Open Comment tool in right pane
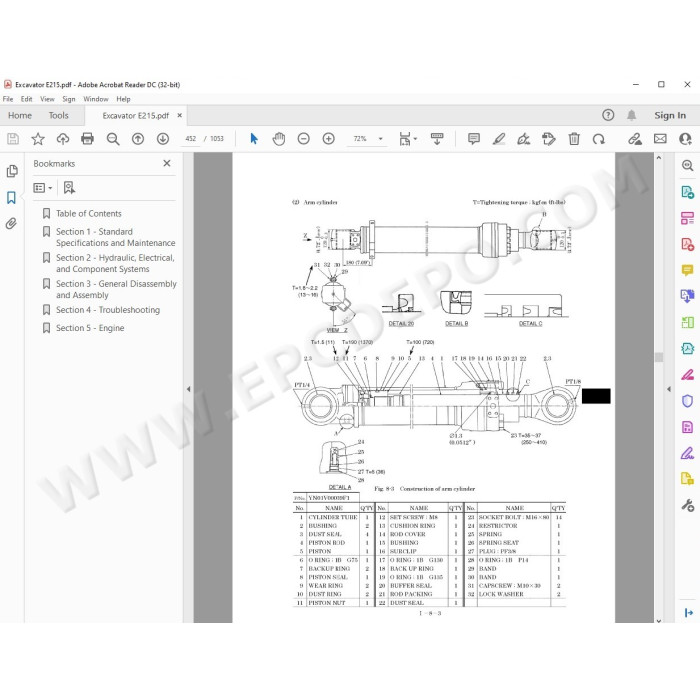 point(688,270)
